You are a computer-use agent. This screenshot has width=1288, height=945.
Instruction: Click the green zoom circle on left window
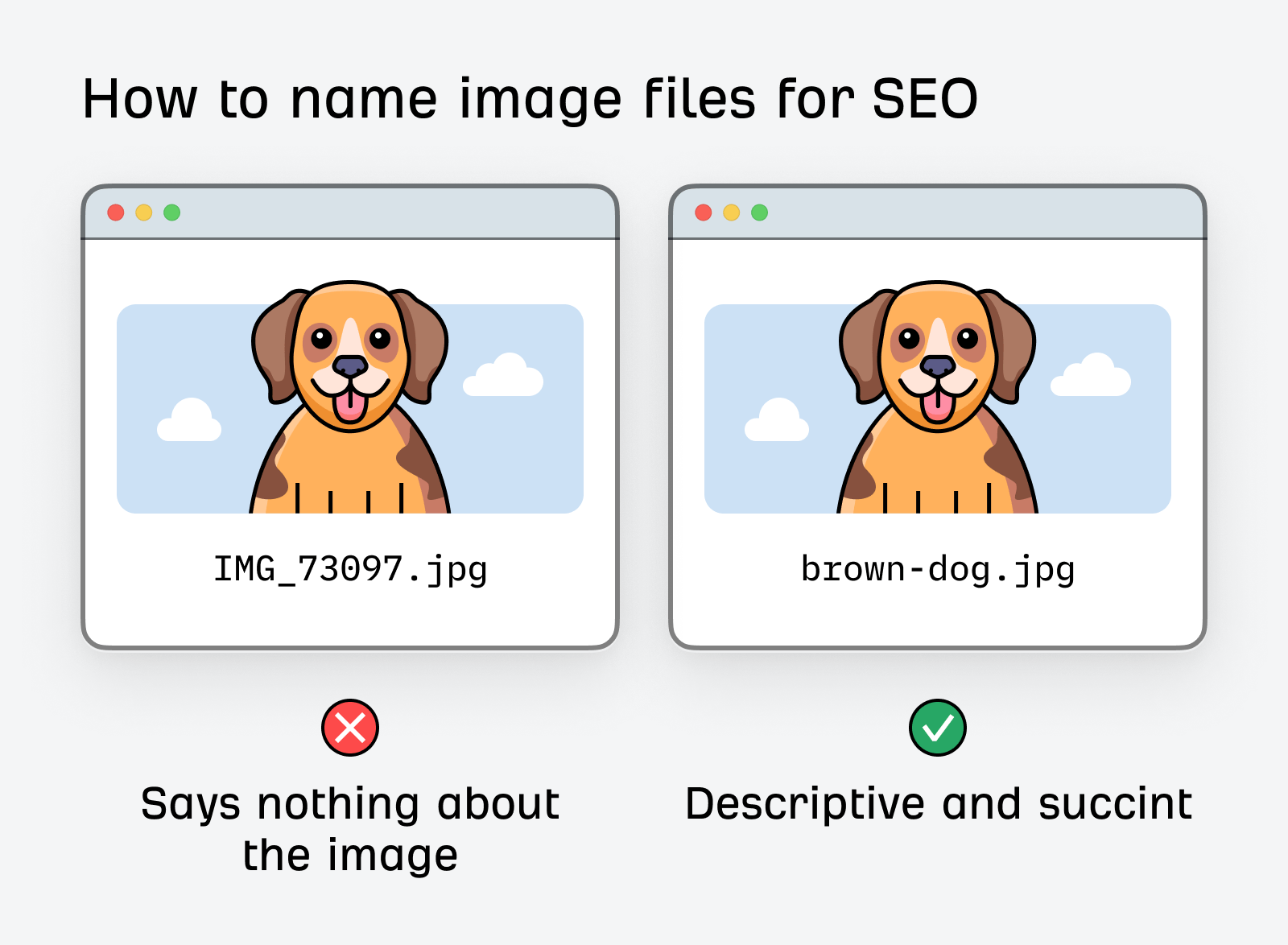pos(172,212)
